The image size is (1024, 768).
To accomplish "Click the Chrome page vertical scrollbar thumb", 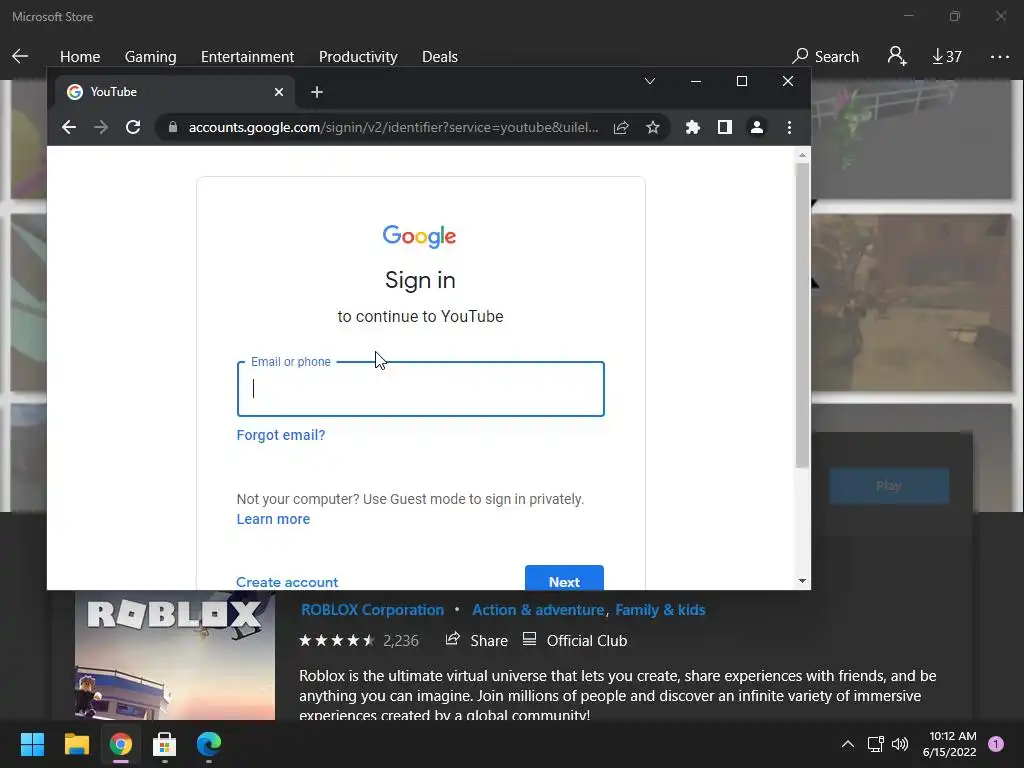I will point(802,315).
